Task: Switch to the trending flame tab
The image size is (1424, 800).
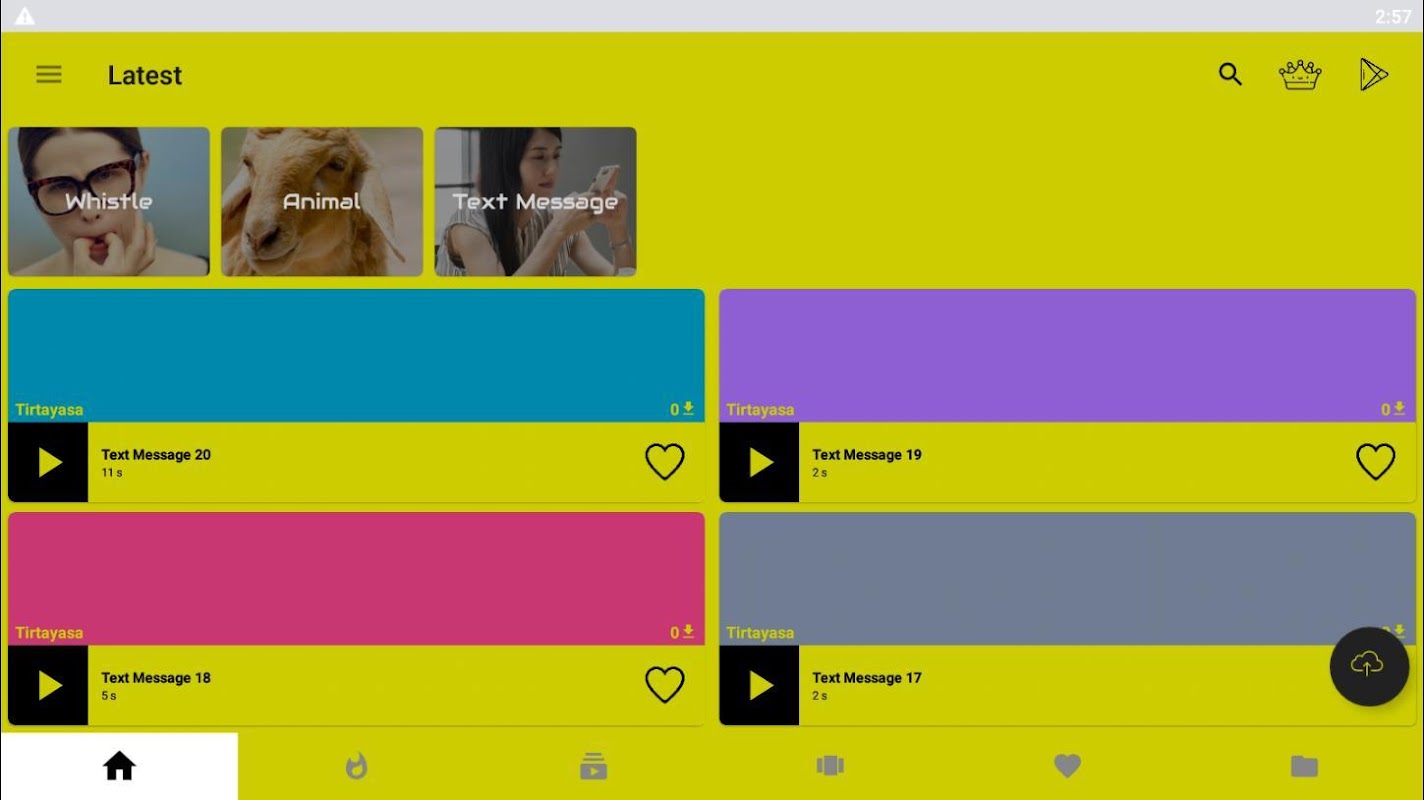Action: pos(356,767)
